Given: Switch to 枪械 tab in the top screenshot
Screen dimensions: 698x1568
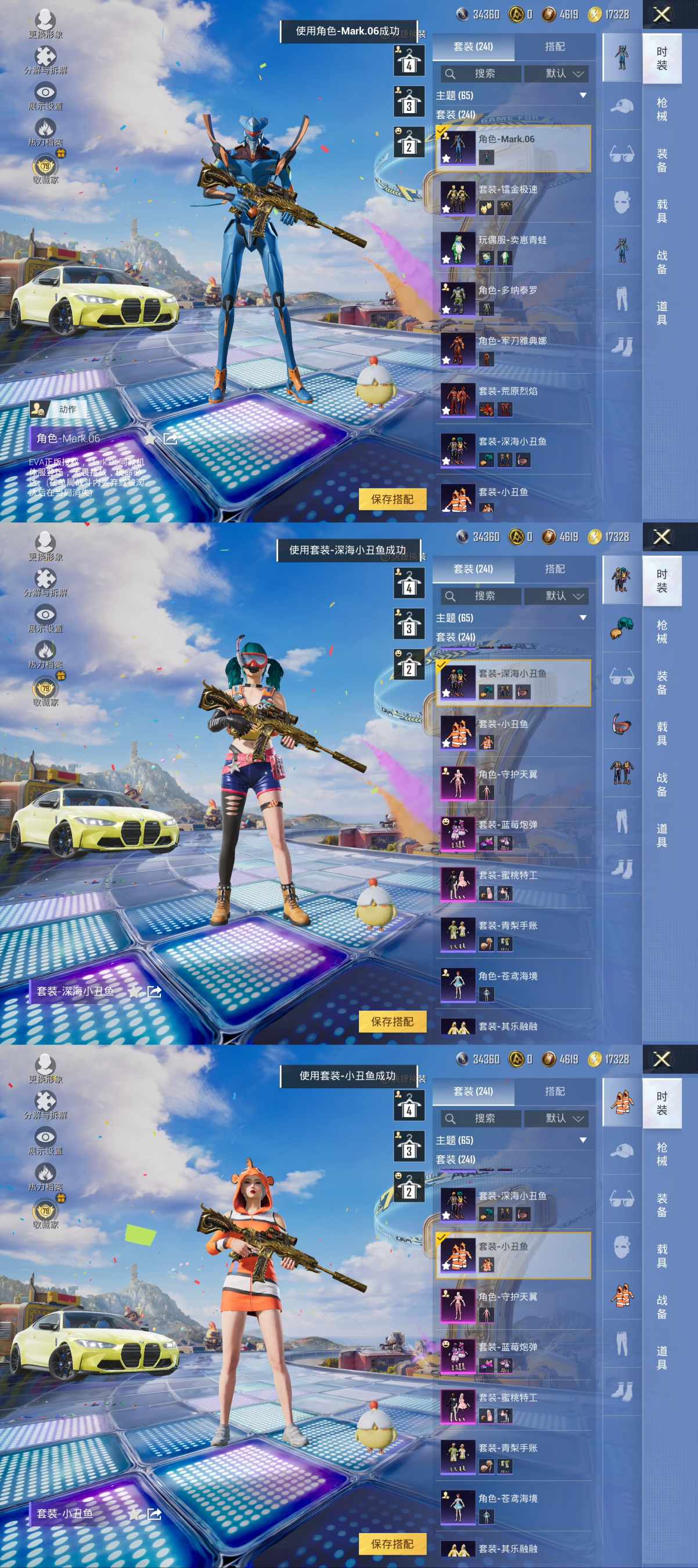Looking at the screenshot, I should [x=662, y=109].
